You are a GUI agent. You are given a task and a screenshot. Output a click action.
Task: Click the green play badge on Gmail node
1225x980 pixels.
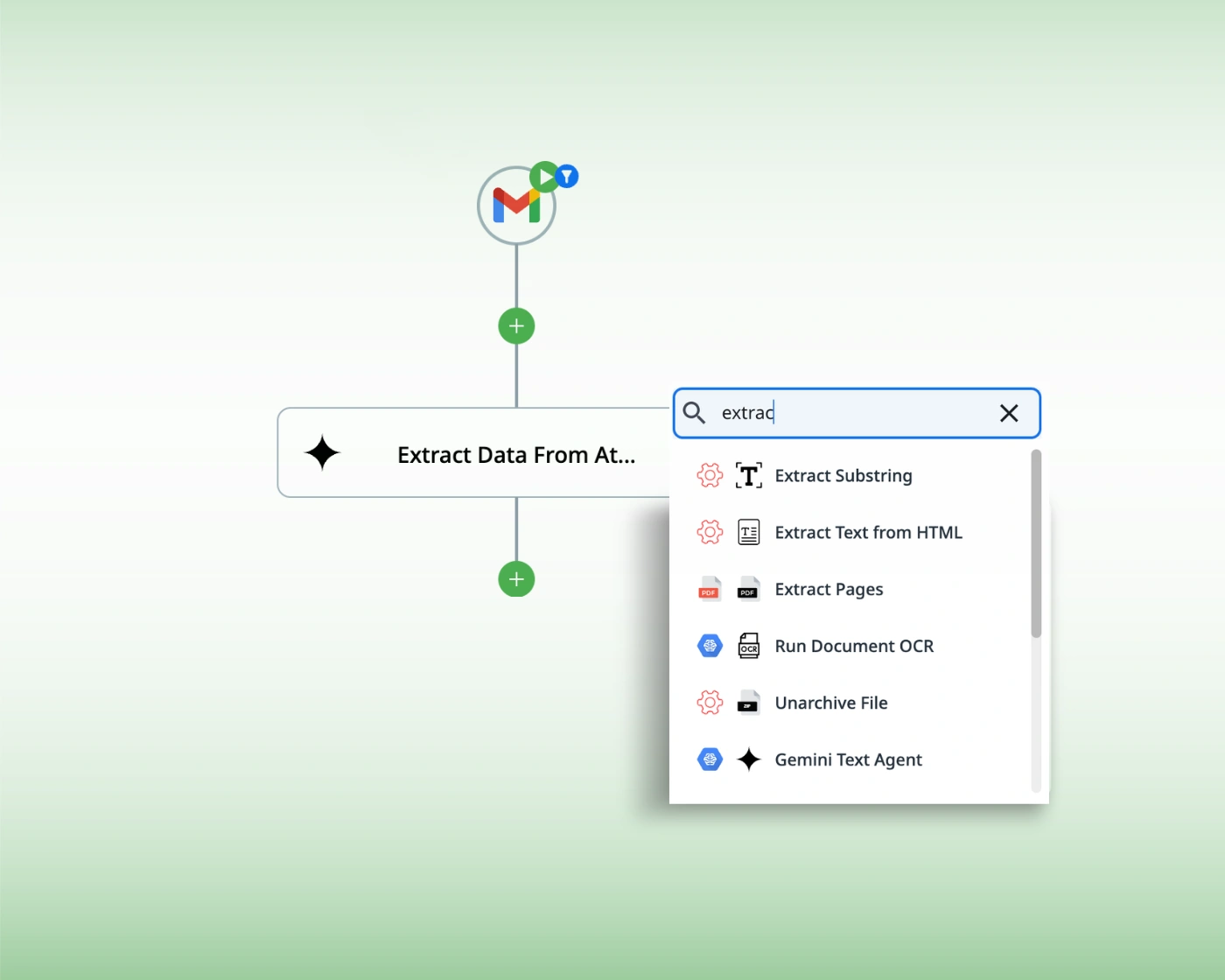tap(544, 177)
